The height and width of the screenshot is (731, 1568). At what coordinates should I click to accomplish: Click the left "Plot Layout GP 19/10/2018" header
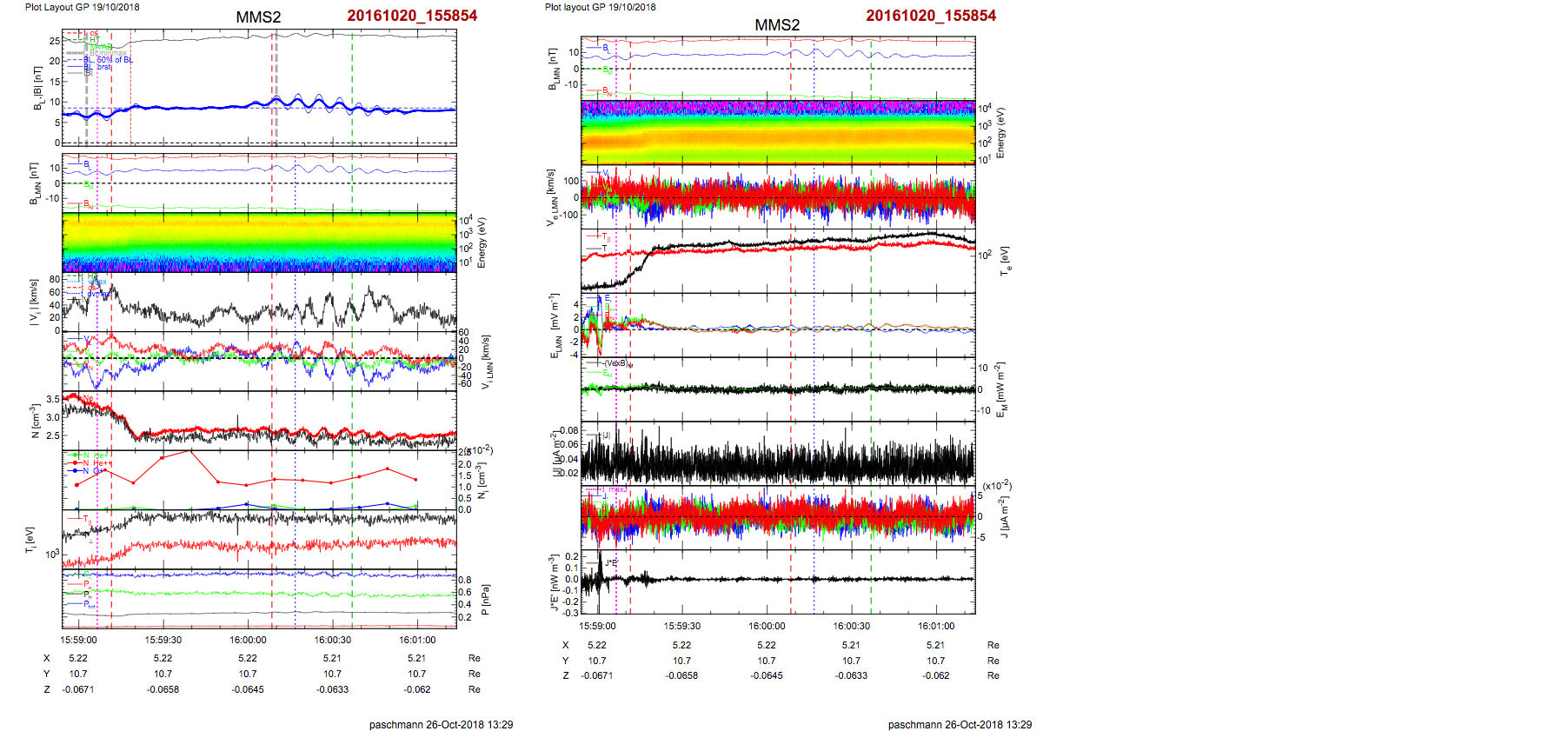tap(82, 7)
